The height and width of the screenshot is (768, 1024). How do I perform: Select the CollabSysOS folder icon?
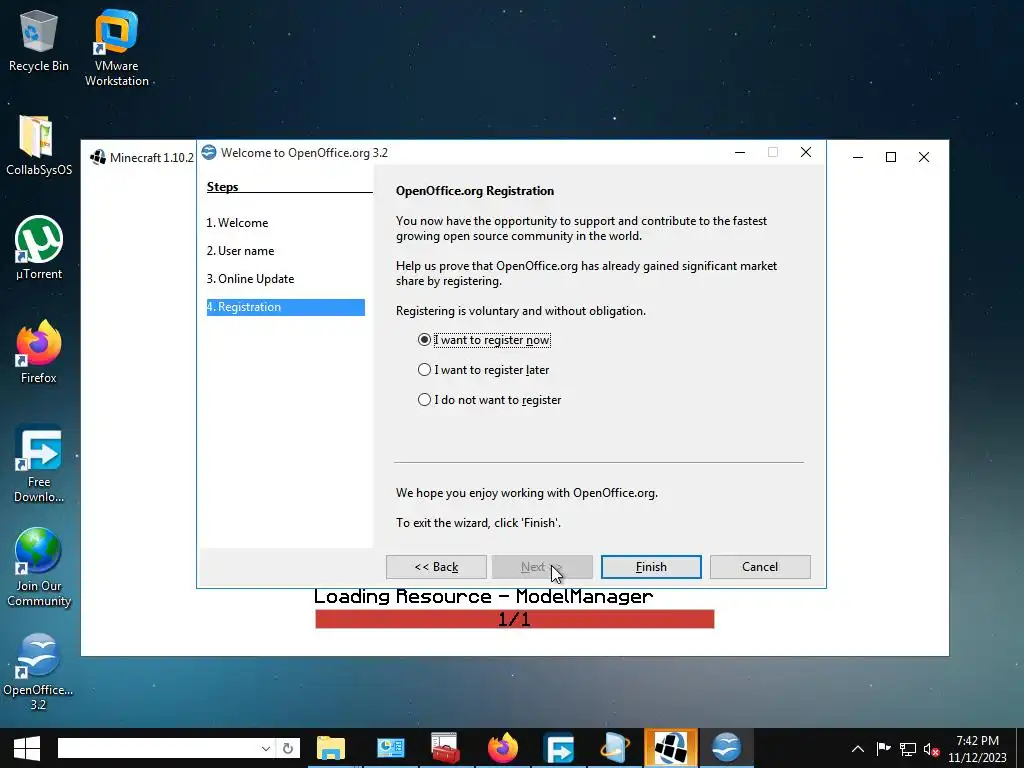coord(39,145)
